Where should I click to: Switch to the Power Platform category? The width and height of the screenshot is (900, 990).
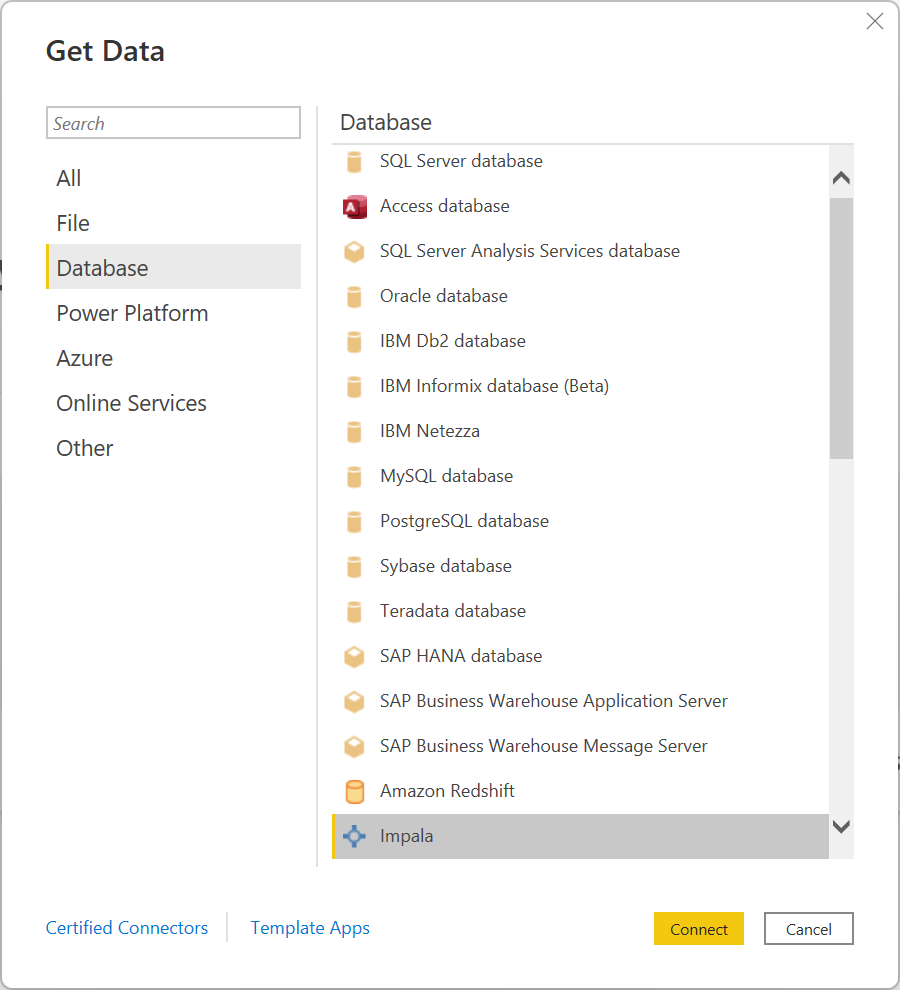click(x=132, y=312)
